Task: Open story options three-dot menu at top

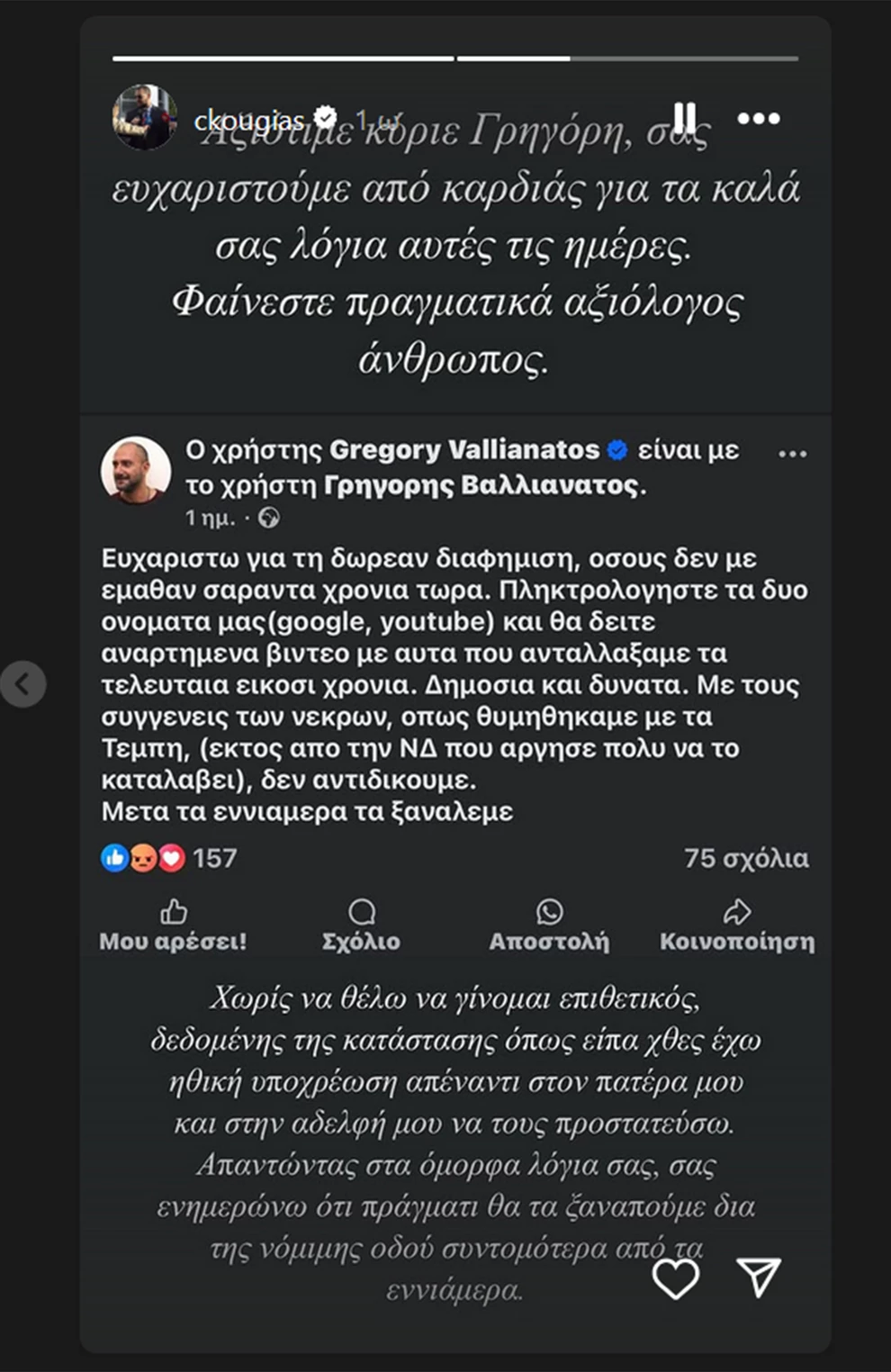Action: (758, 118)
